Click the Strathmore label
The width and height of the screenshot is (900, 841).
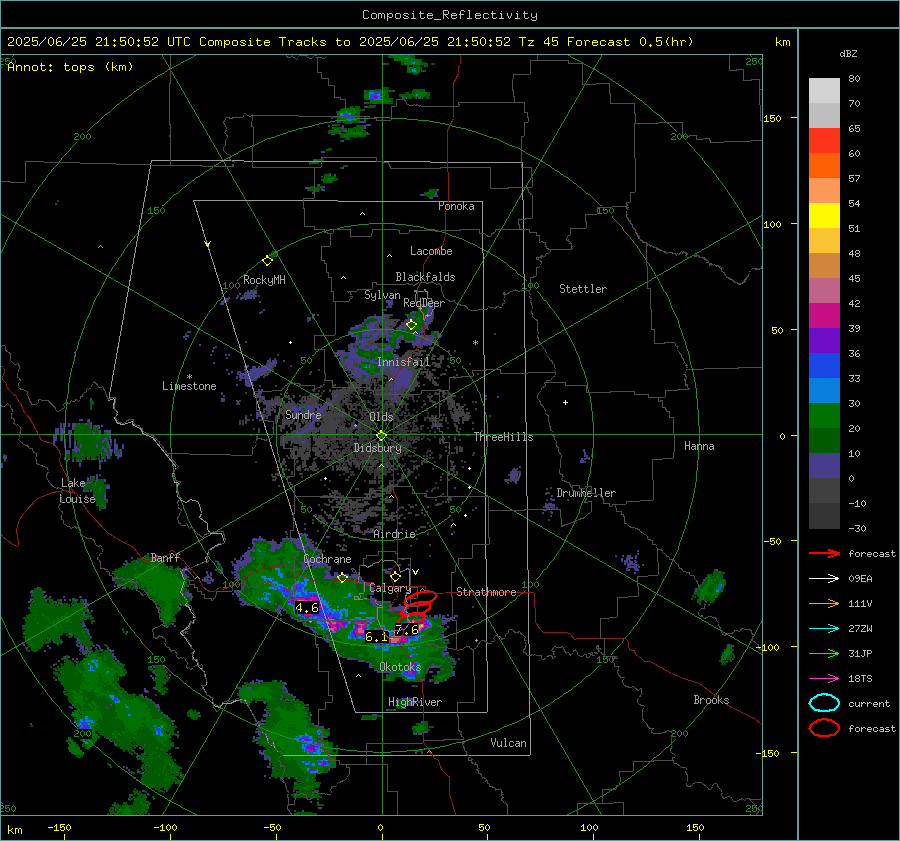pos(487,592)
